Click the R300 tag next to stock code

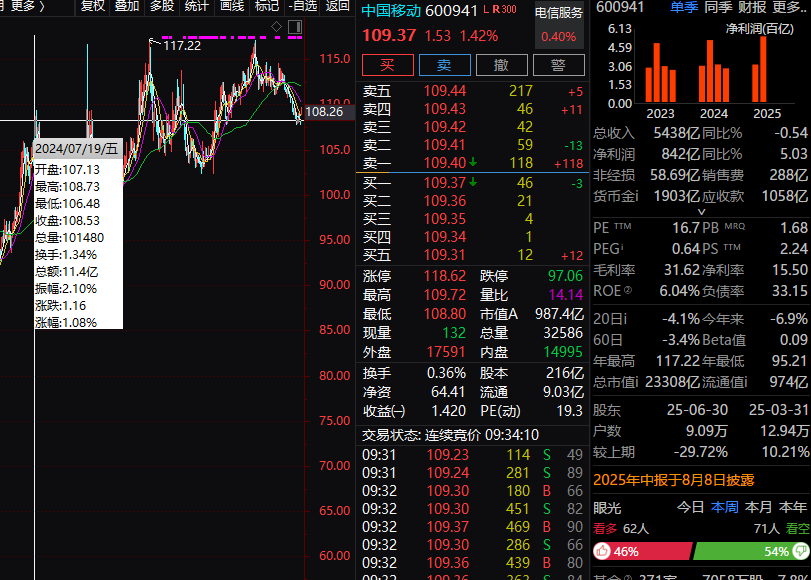click(504, 9)
